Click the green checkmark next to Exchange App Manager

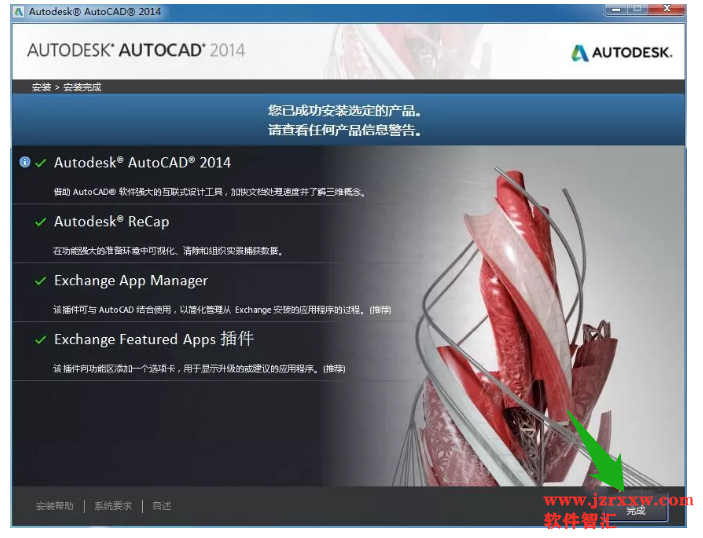(40, 281)
